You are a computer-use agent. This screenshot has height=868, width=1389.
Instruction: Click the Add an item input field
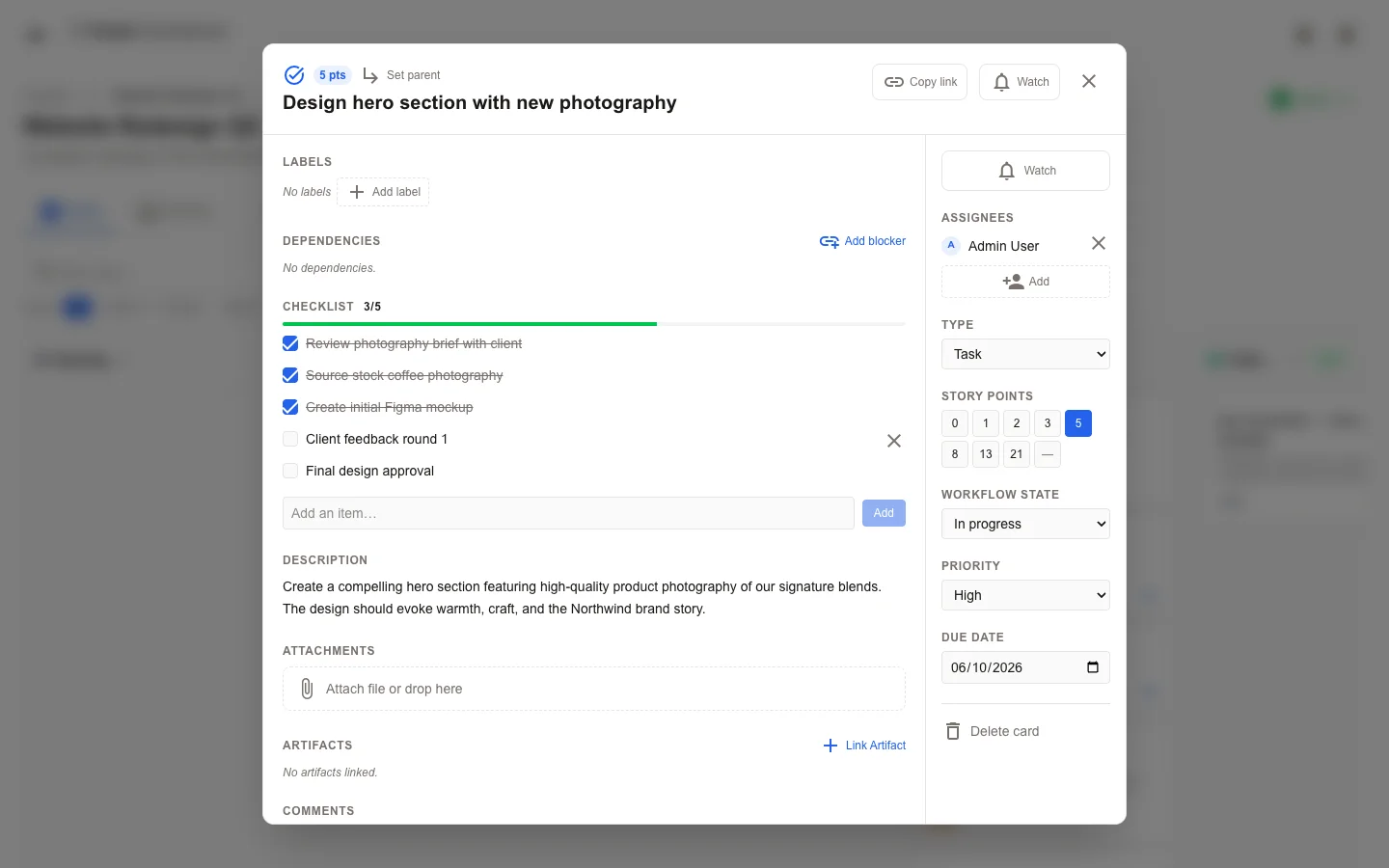[x=568, y=513]
